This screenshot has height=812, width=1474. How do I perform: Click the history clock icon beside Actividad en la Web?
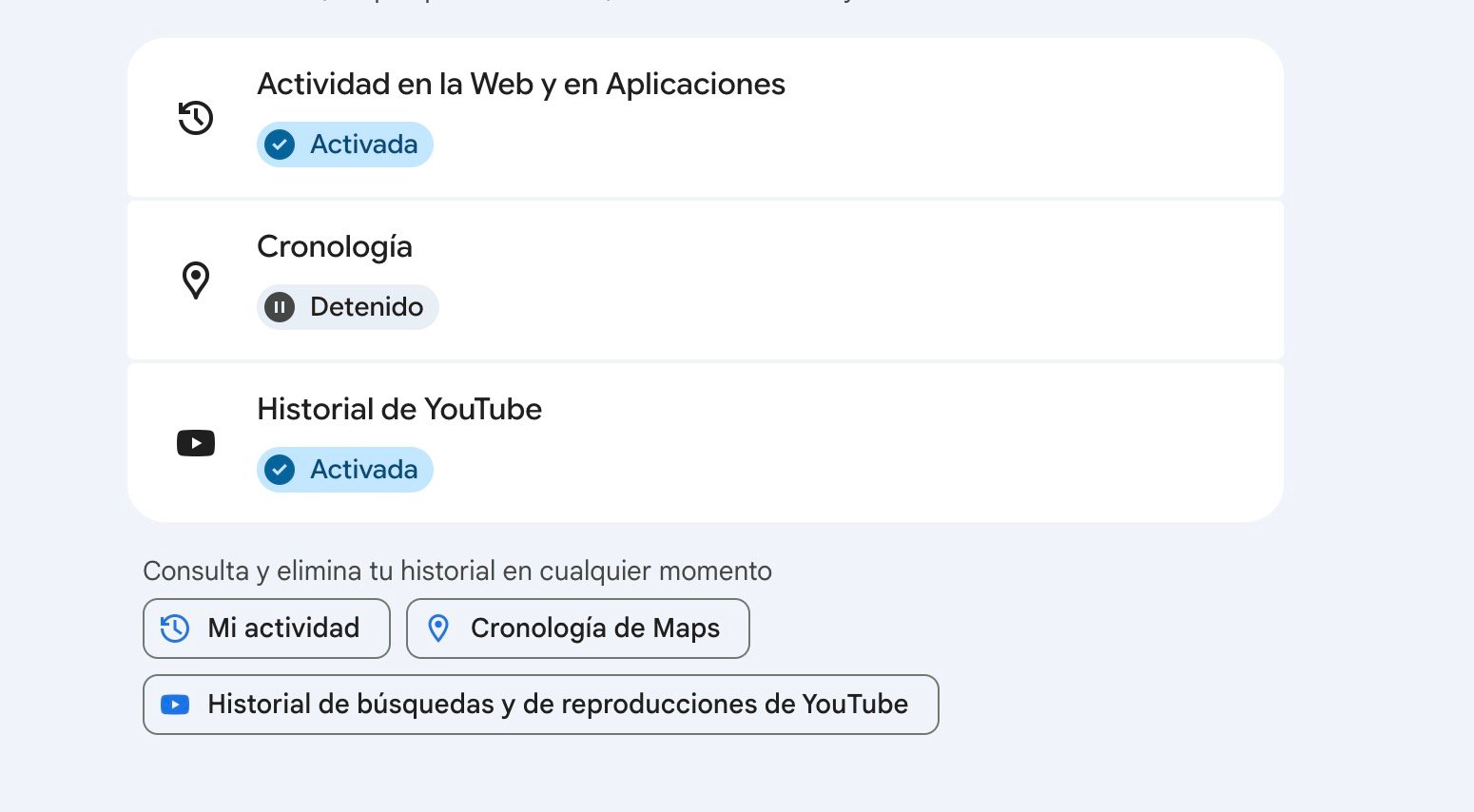coord(196,118)
